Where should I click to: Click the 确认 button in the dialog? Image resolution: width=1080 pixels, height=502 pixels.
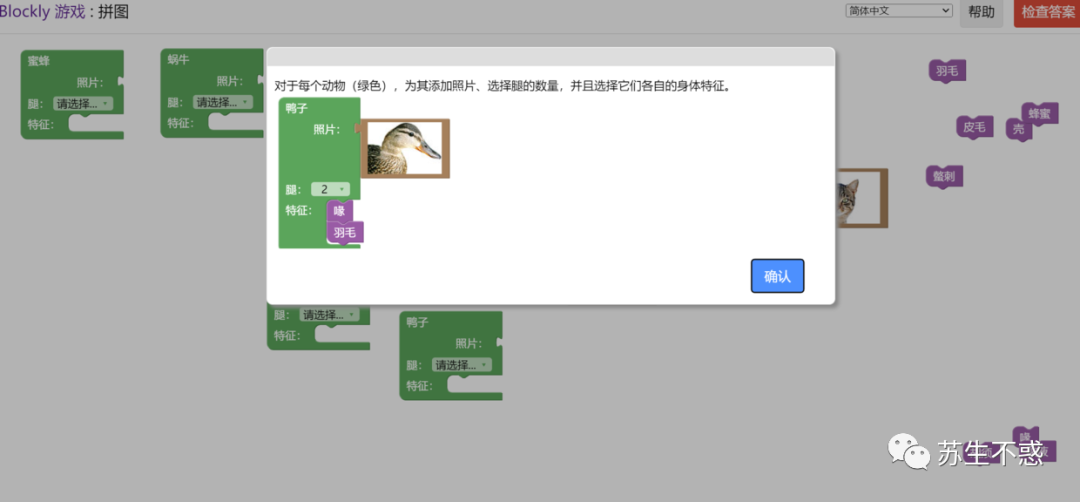coord(777,276)
